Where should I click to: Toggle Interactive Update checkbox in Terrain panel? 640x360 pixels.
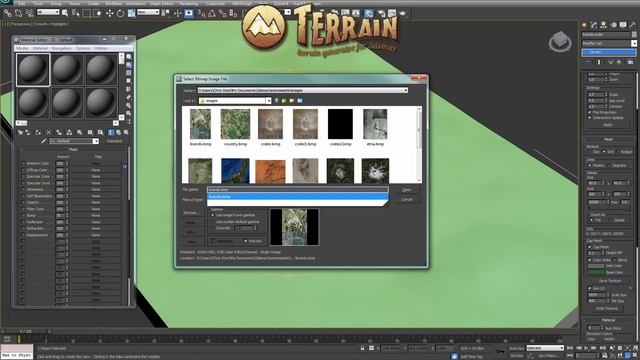pyautogui.click(x=589, y=118)
